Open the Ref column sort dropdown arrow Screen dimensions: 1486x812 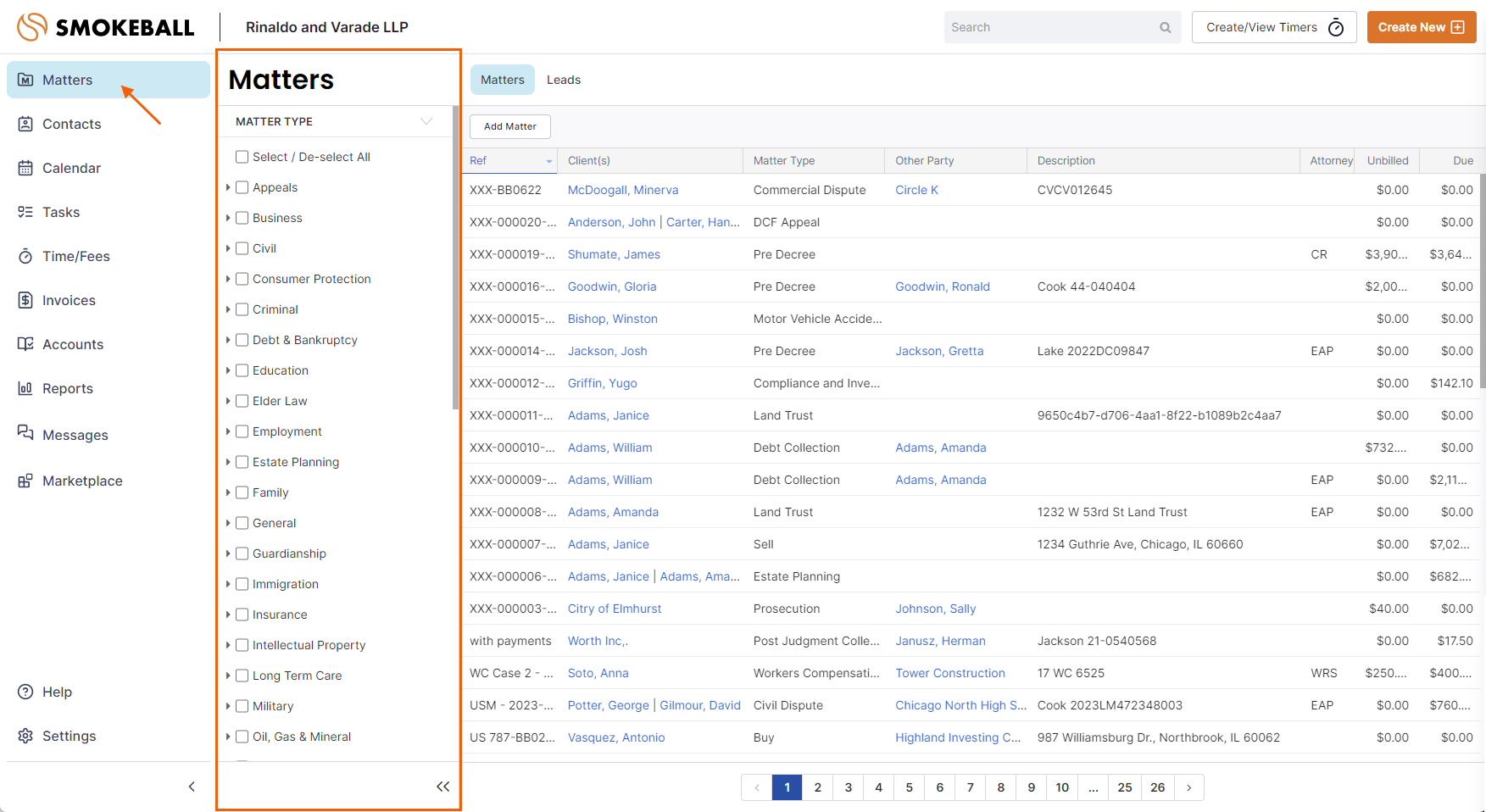click(549, 161)
